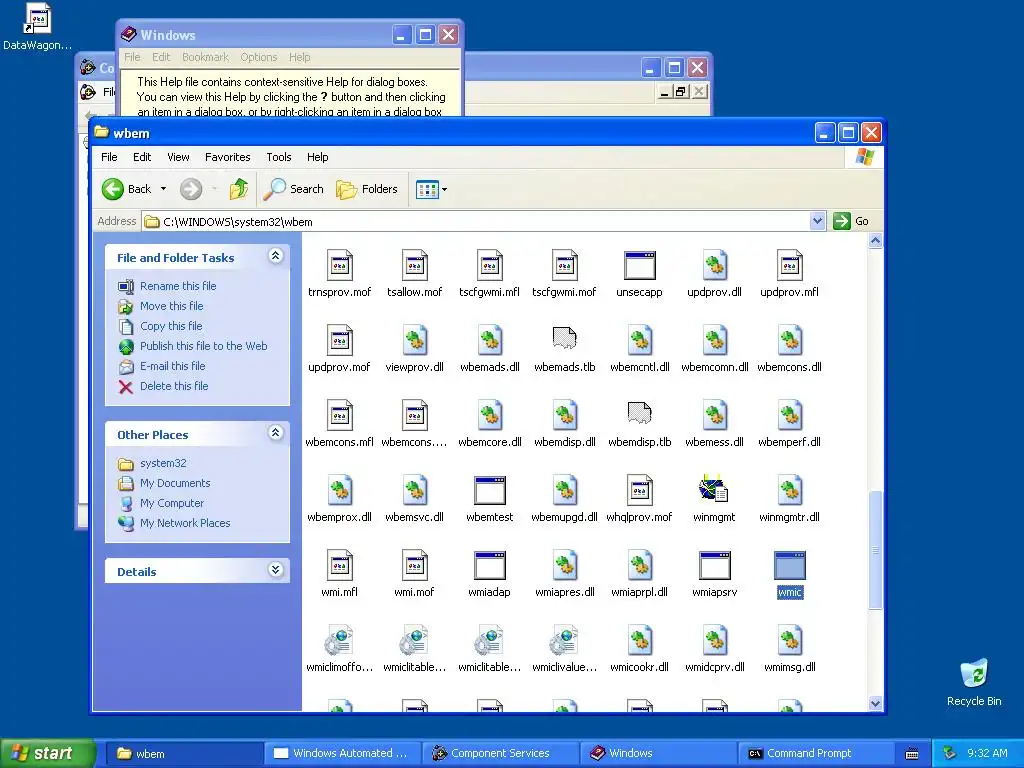Click Move this file link
This screenshot has width=1024, height=768.
(171, 306)
